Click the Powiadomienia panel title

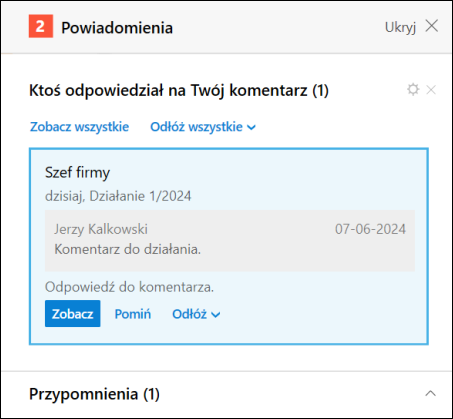tap(117, 28)
